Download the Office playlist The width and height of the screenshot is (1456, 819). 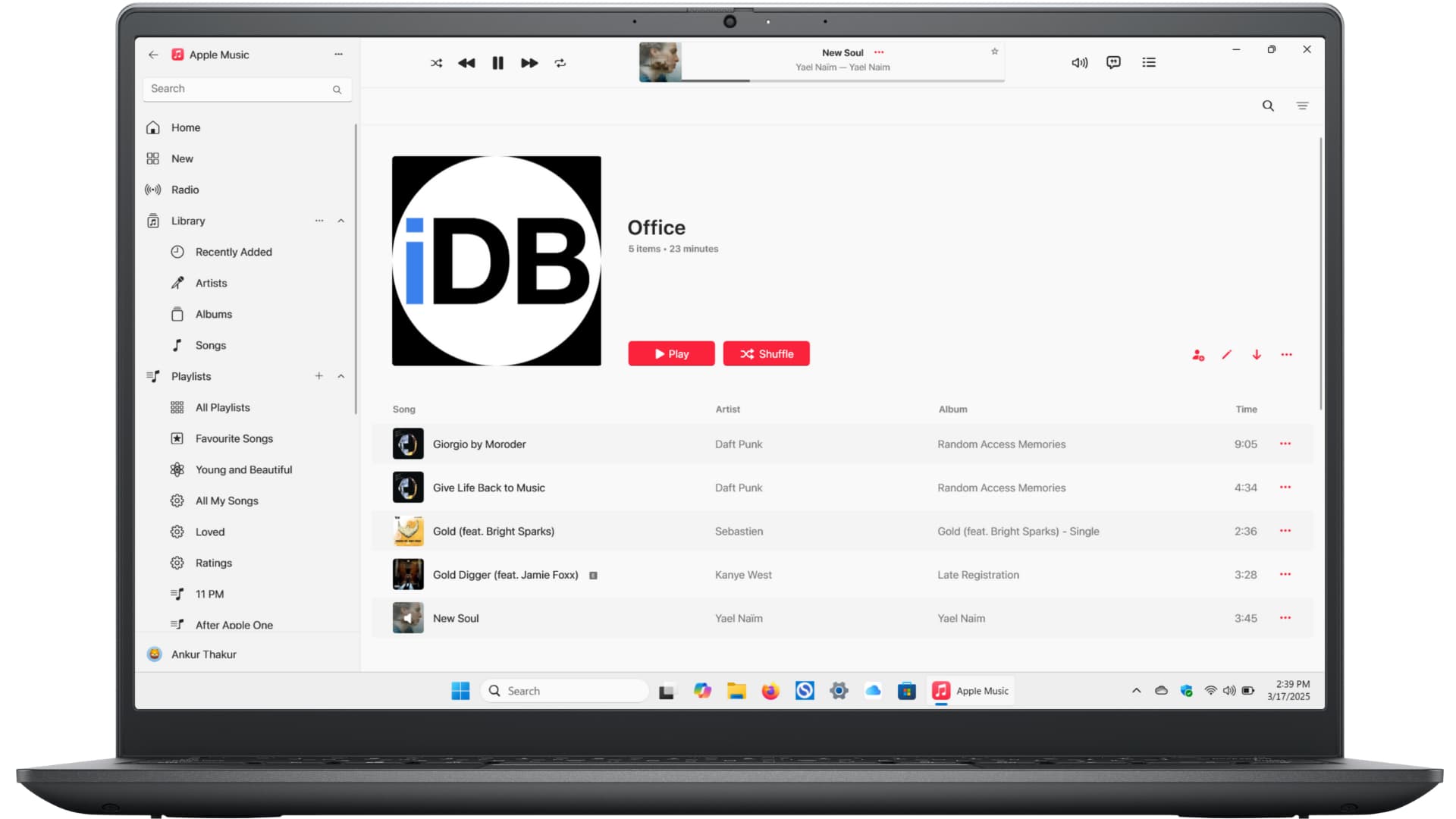pyautogui.click(x=1257, y=355)
